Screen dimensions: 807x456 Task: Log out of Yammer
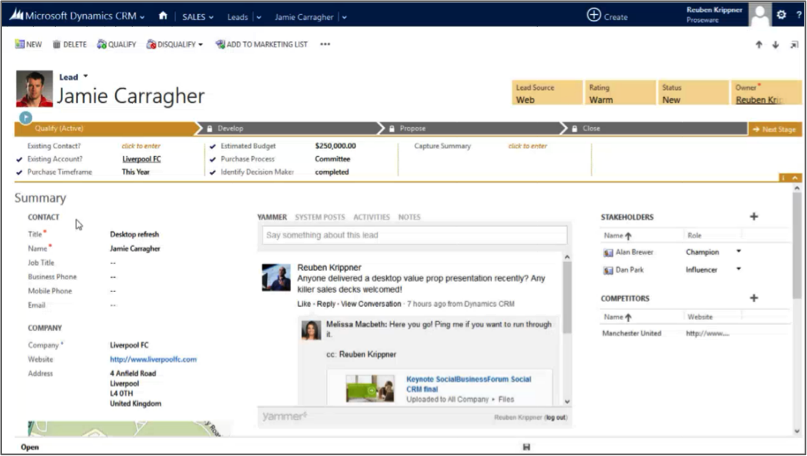(556, 417)
